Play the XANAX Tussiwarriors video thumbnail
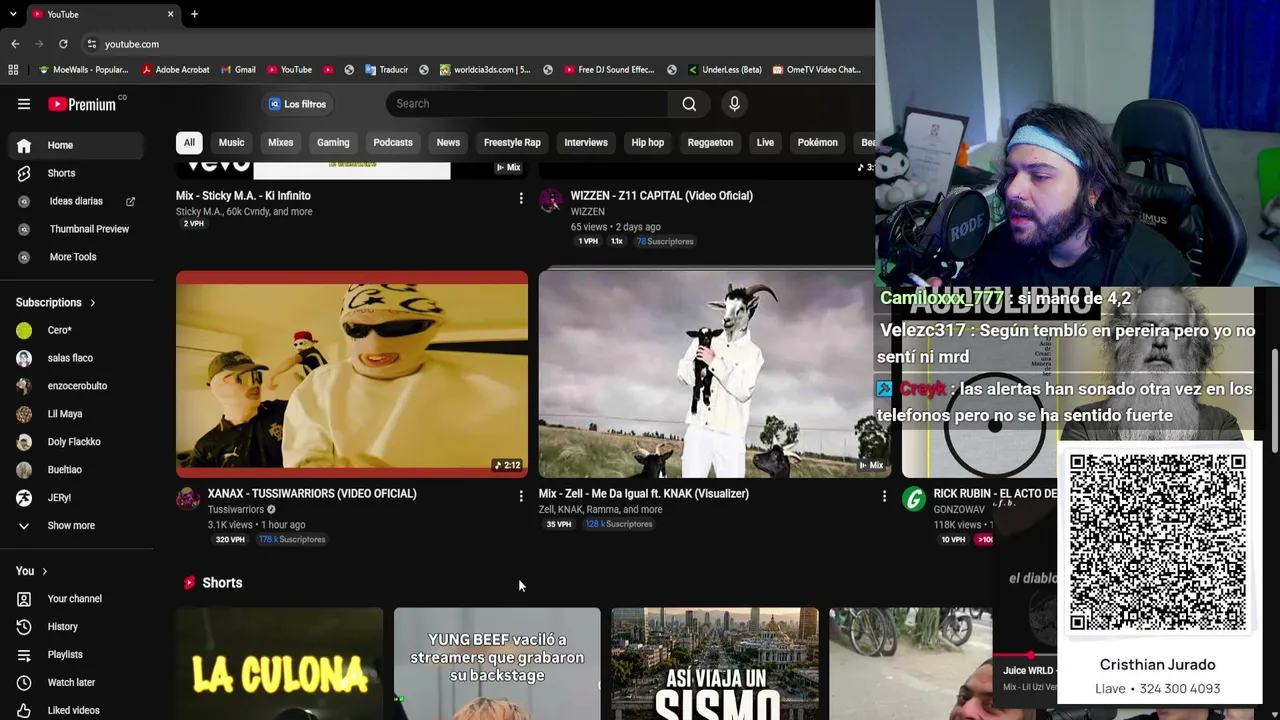 (x=352, y=374)
